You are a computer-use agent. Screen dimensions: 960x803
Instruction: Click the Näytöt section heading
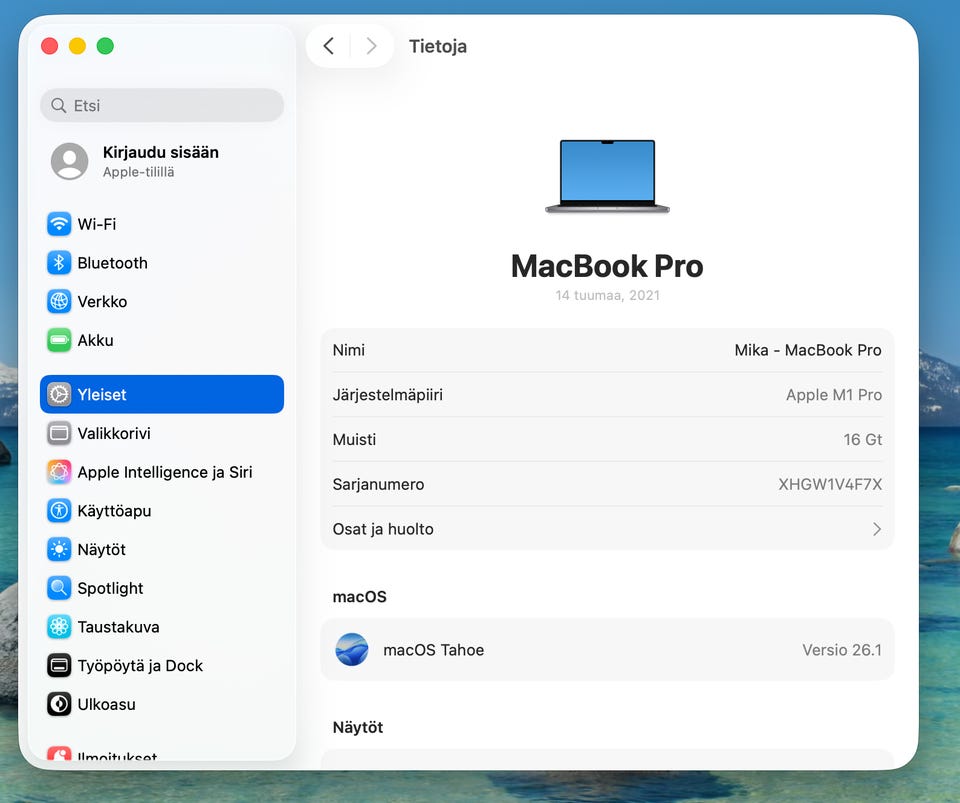click(x=358, y=727)
